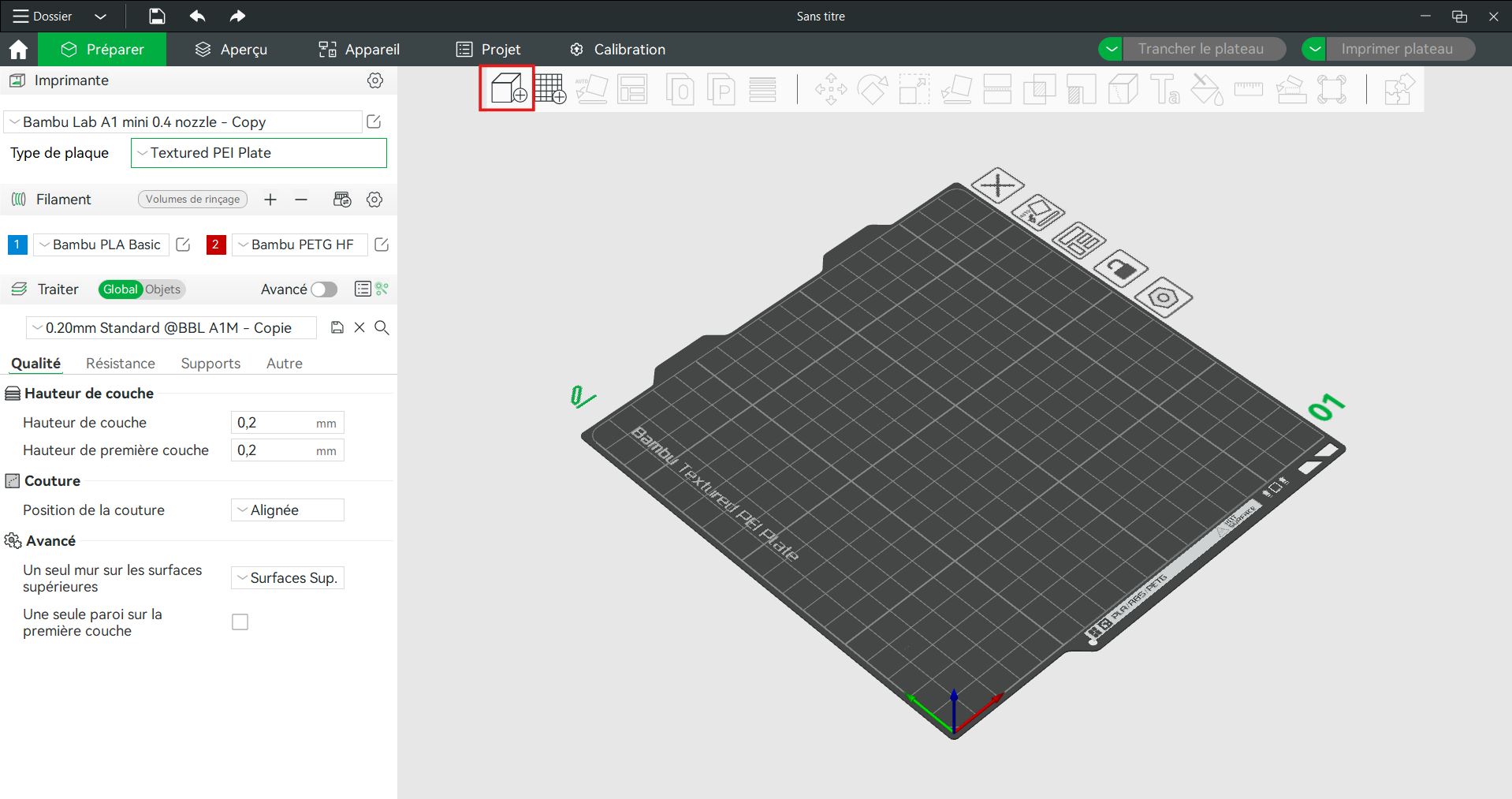Viewport: 1512px width, 799px height.
Task: Switch to the Aperçu tab
Action: click(231, 50)
